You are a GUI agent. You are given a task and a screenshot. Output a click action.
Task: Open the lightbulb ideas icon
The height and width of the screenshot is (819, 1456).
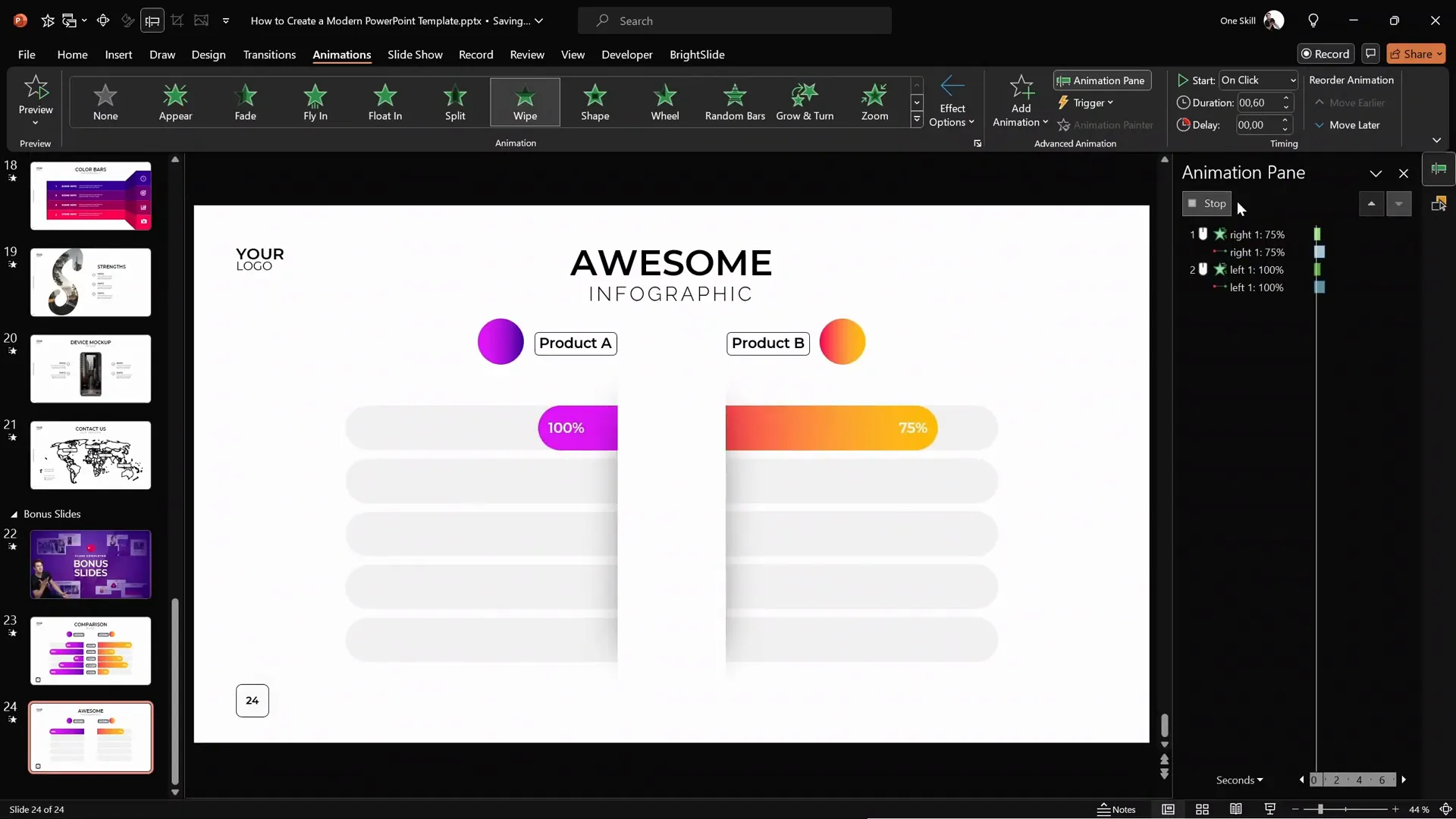click(x=1313, y=21)
